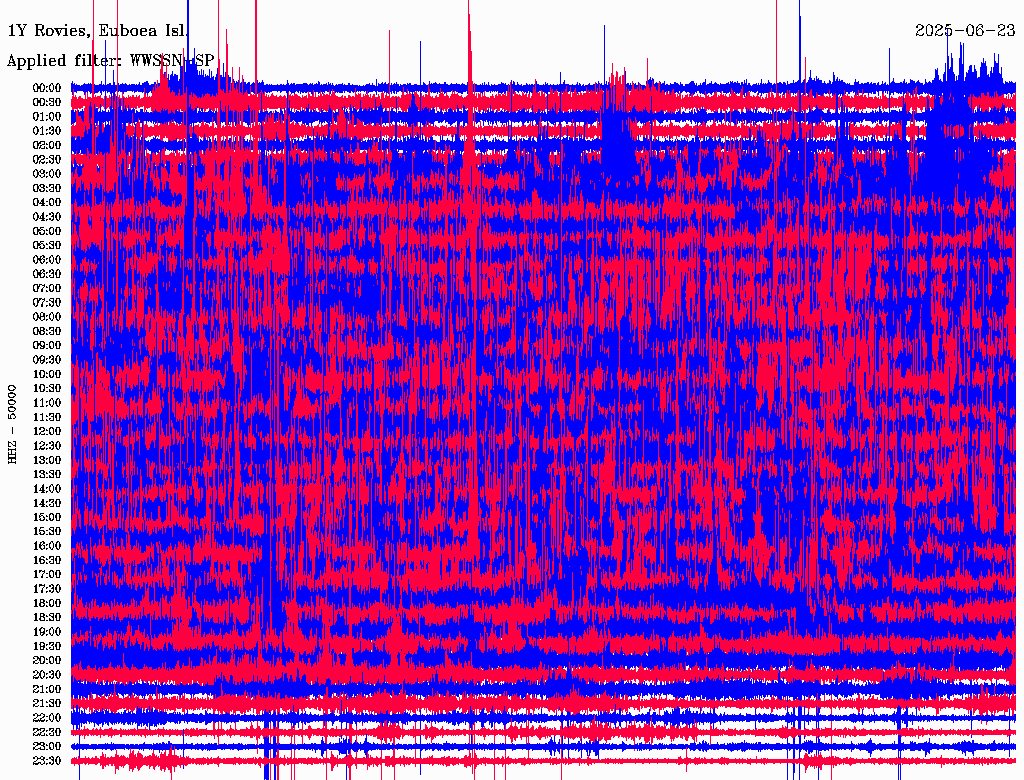
Task: Select the 04:00 time label
Action: coord(47,203)
